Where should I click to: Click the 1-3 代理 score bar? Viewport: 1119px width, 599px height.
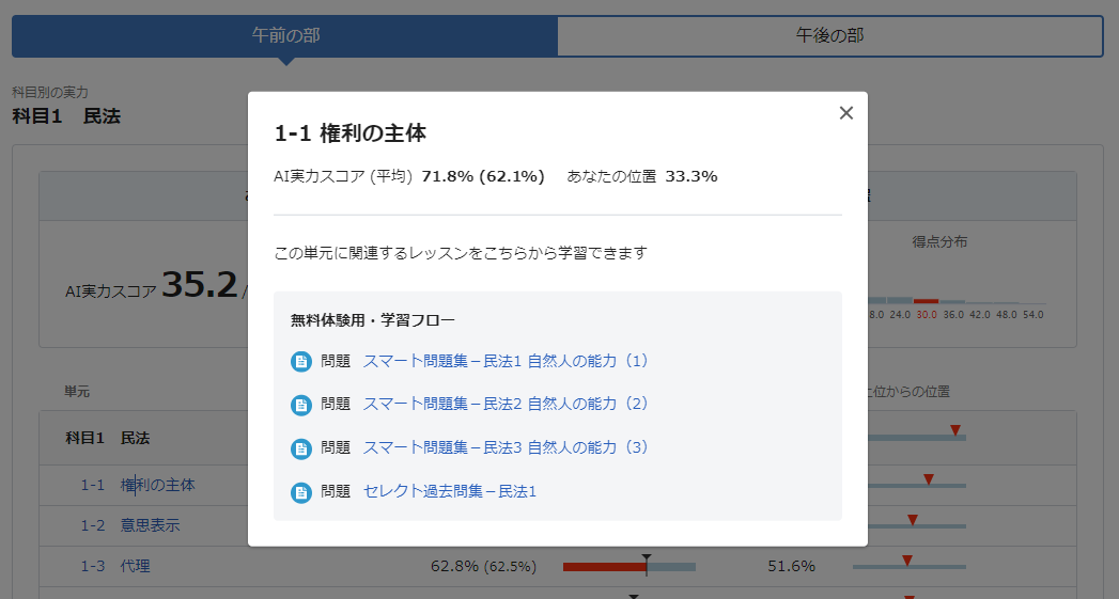[x=629, y=566]
